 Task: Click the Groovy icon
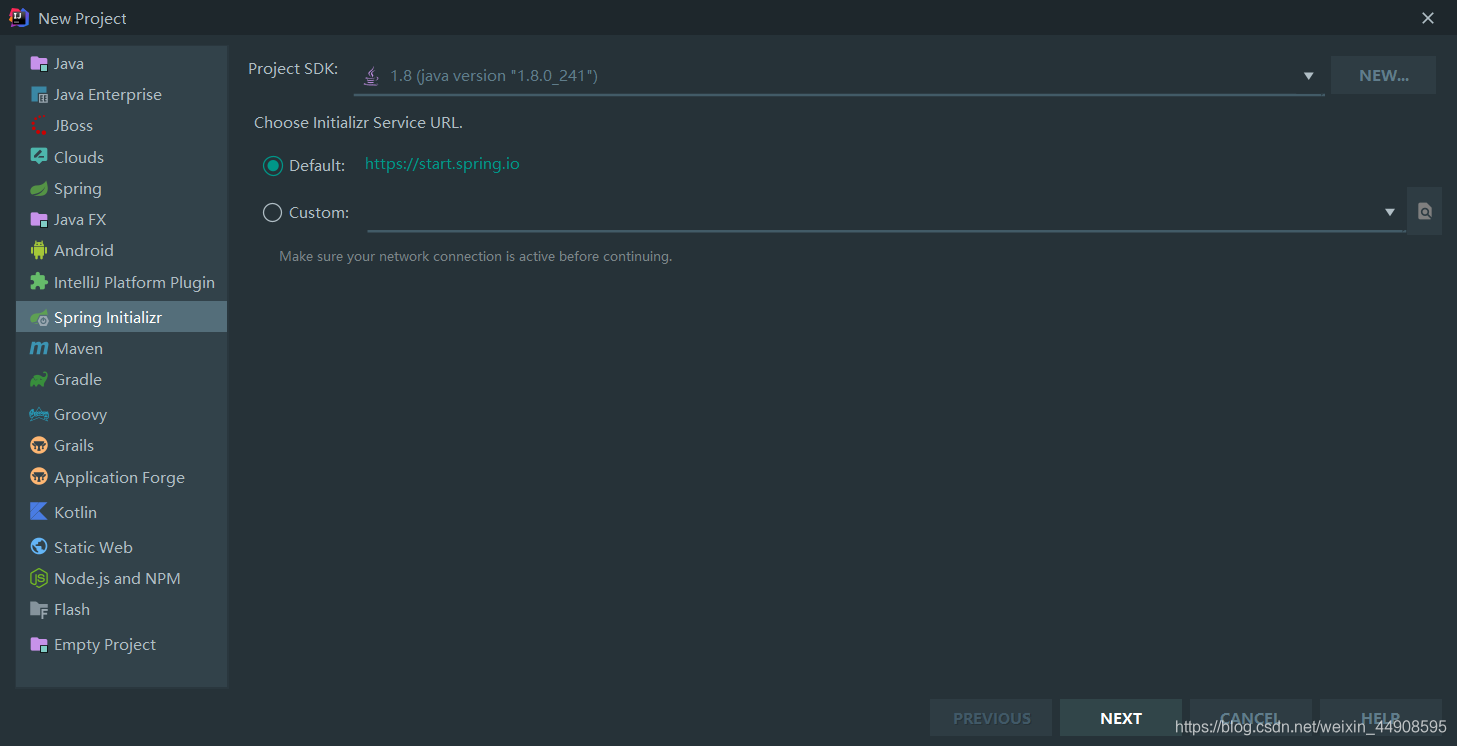[39, 415]
